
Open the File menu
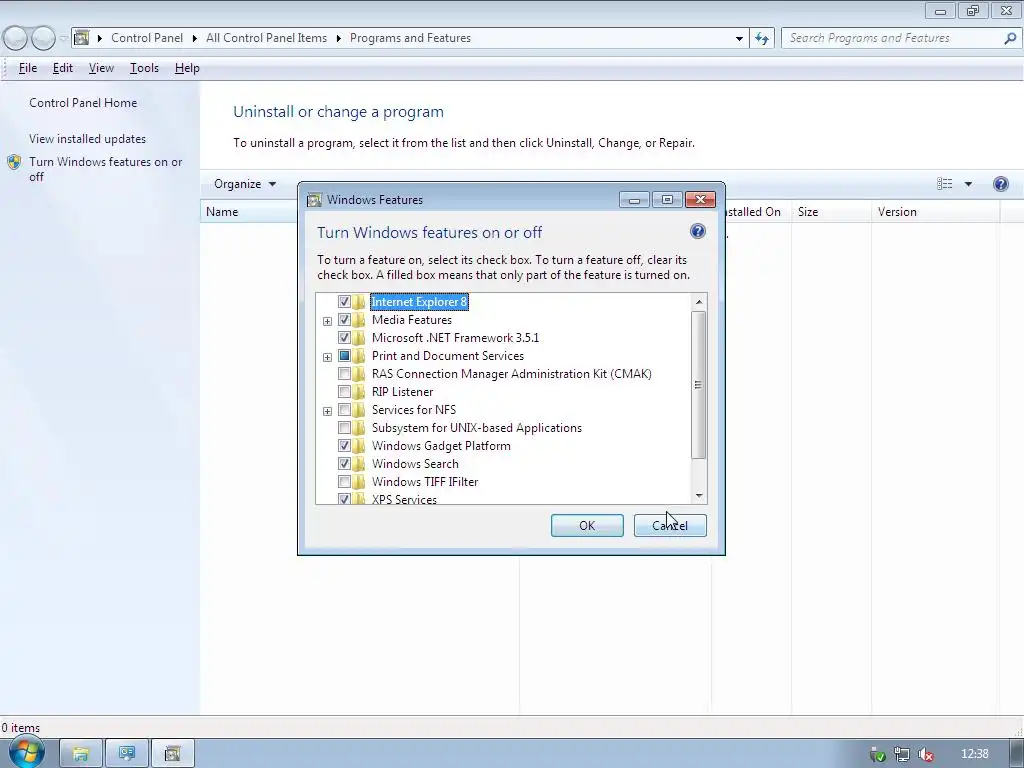point(27,68)
